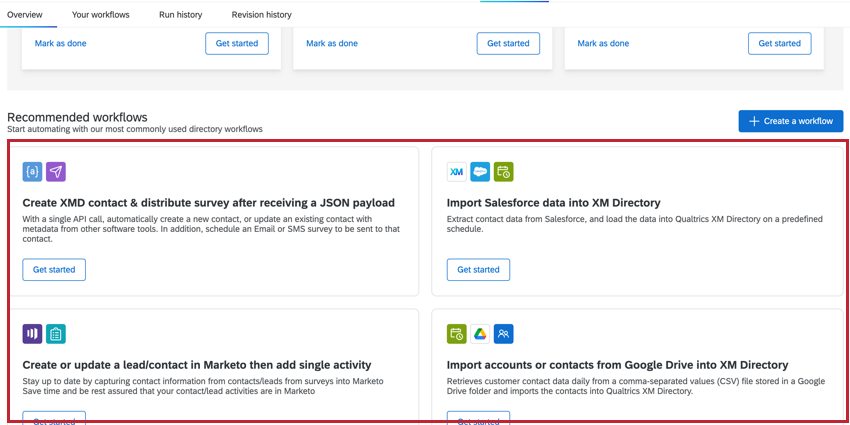Screen dimensions: 850x425
Task: Switch to the Overview tab
Action: coord(25,15)
